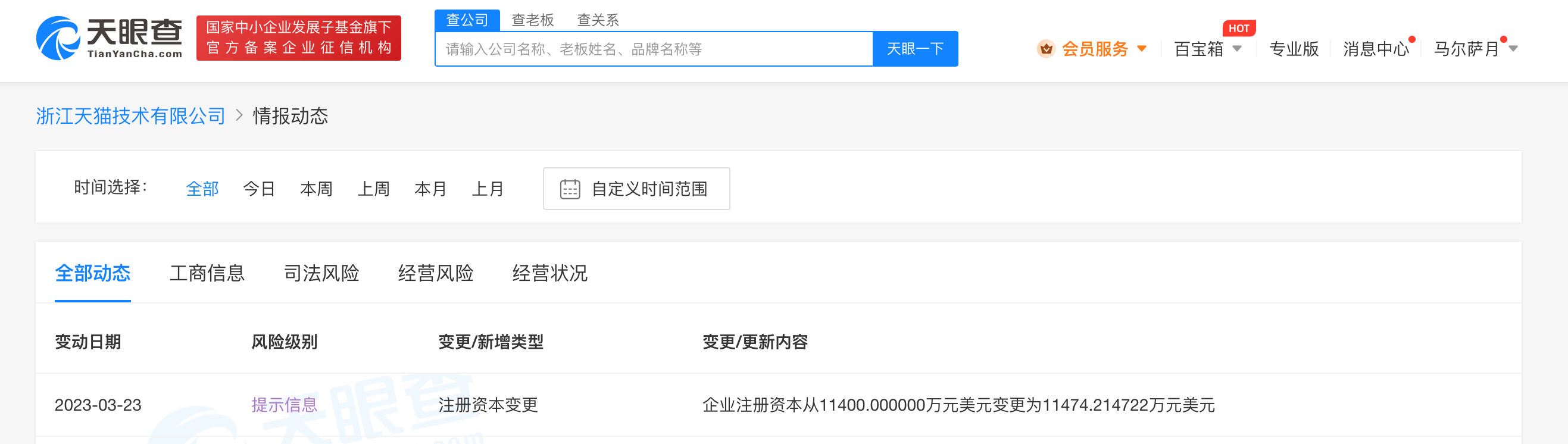1568x444 pixels.
Task: Select the 上周 time filter
Action: point(374,189)
